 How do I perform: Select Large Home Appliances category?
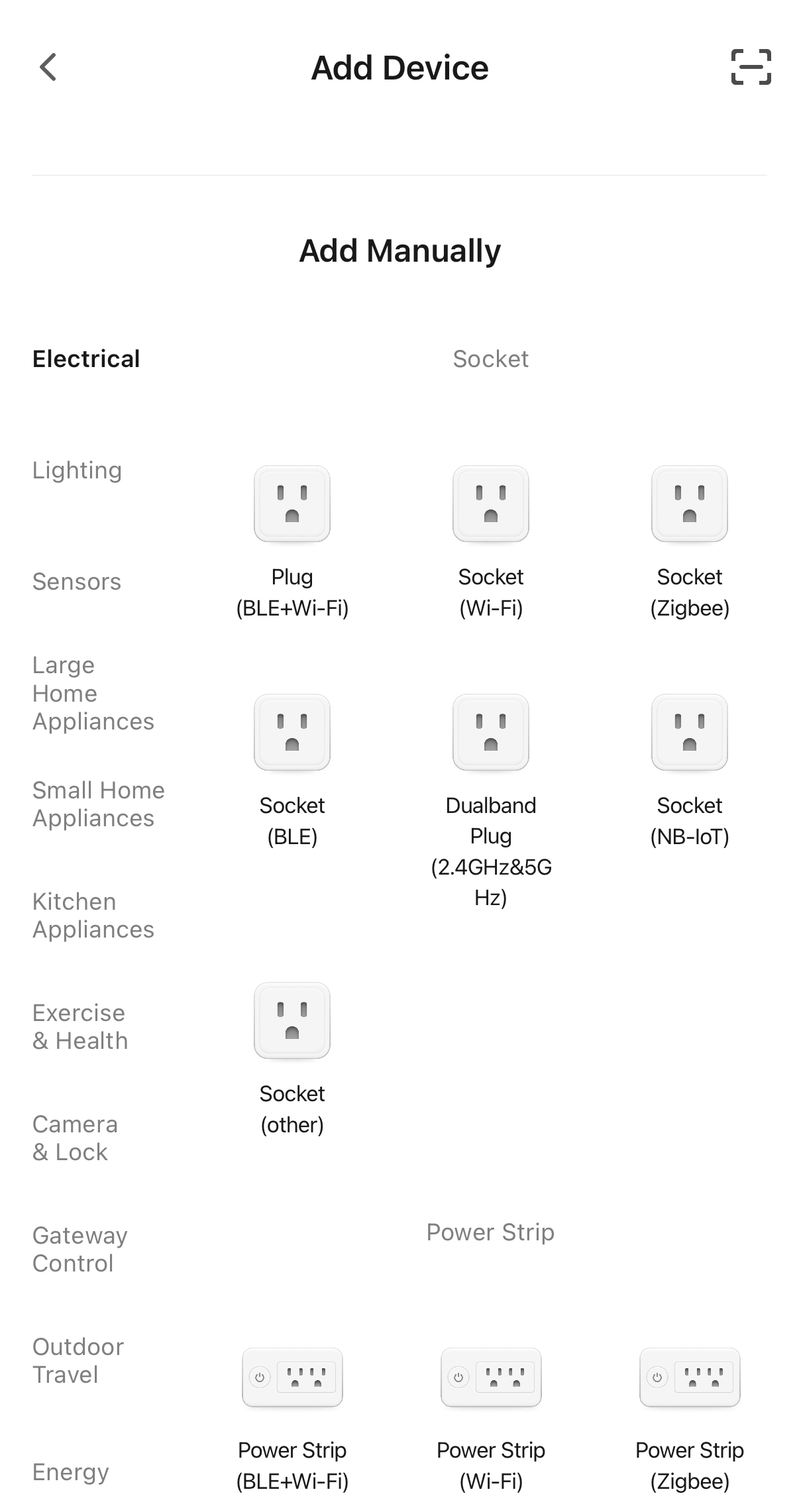coord(93,693)
